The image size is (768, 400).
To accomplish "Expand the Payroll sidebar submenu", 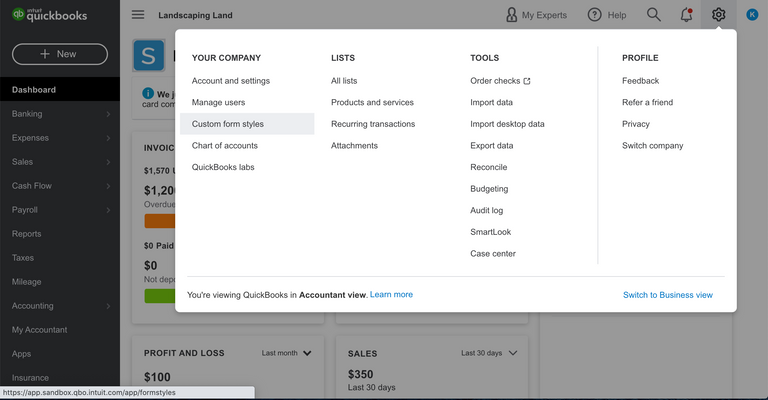I will coord(108,210).
